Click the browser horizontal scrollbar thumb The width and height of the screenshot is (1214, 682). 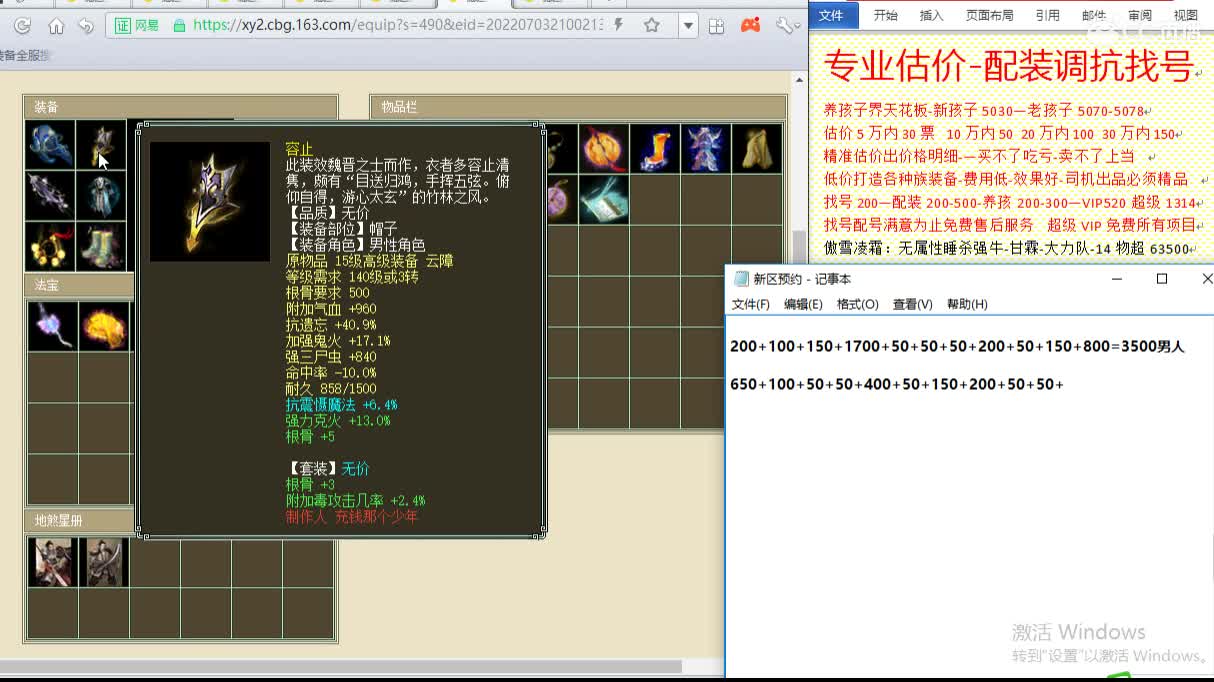[340, 666]
